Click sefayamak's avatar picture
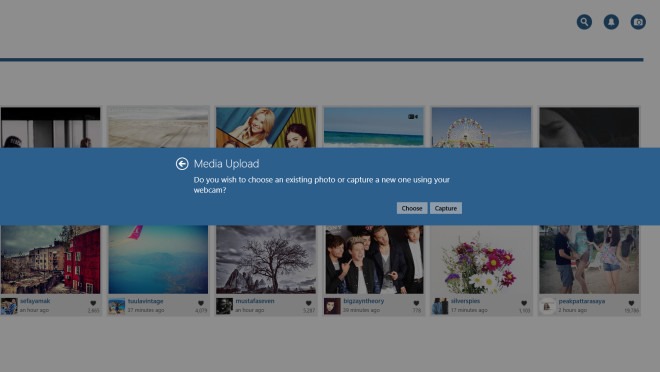Image resolution: width=660 pixels, height=372 pixels. tap(9, 306)
